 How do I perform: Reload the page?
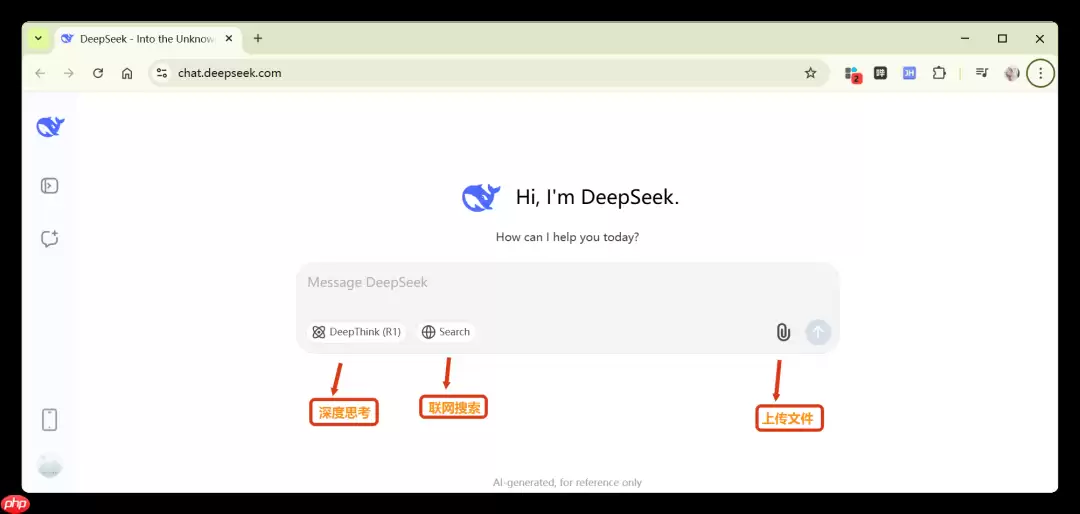click(98, 73)
